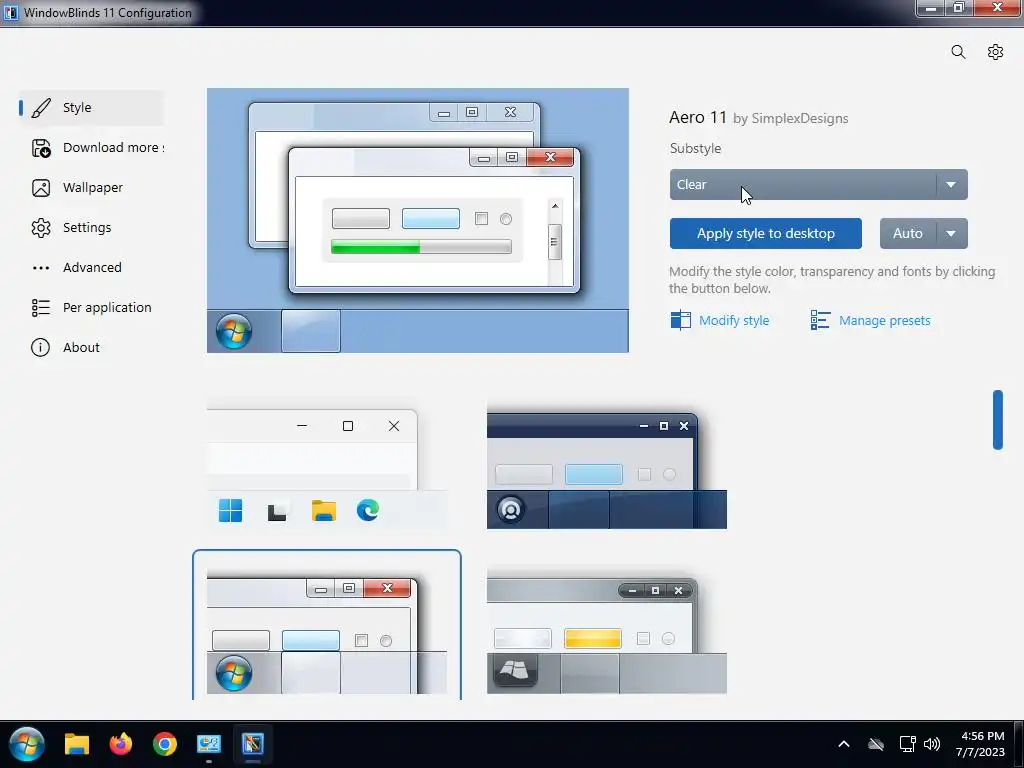This screenshot has width=1024, height=768.
Task: Click the large Aero 11 preview image
Action: [x=418, y=221]
